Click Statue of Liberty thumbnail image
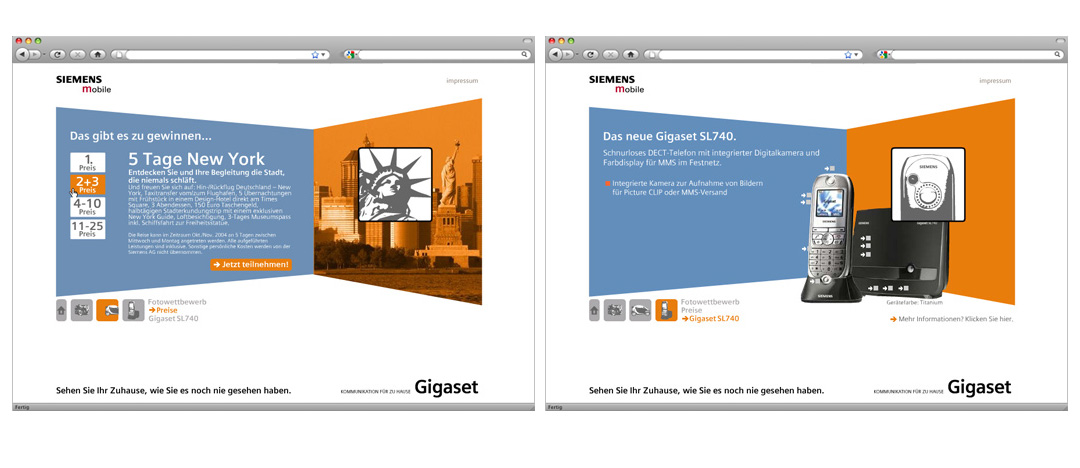 395,185
